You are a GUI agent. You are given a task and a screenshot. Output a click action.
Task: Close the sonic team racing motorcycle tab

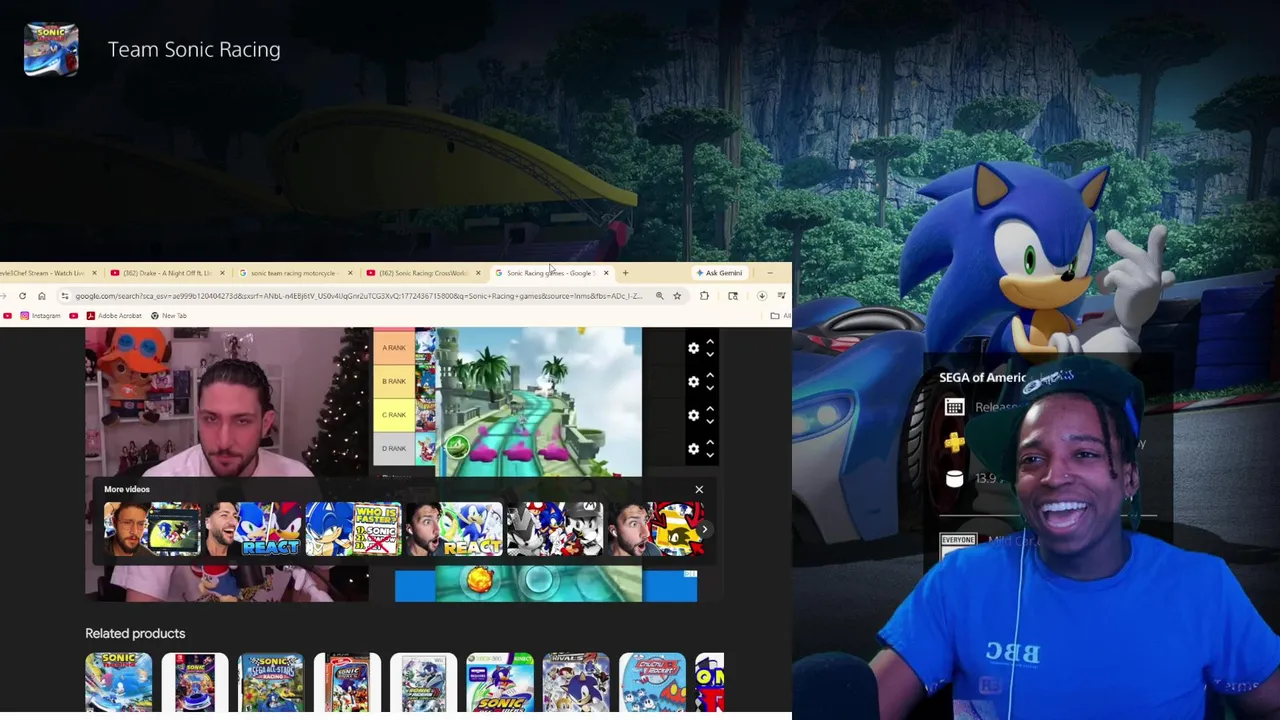[x=350, y=273]
